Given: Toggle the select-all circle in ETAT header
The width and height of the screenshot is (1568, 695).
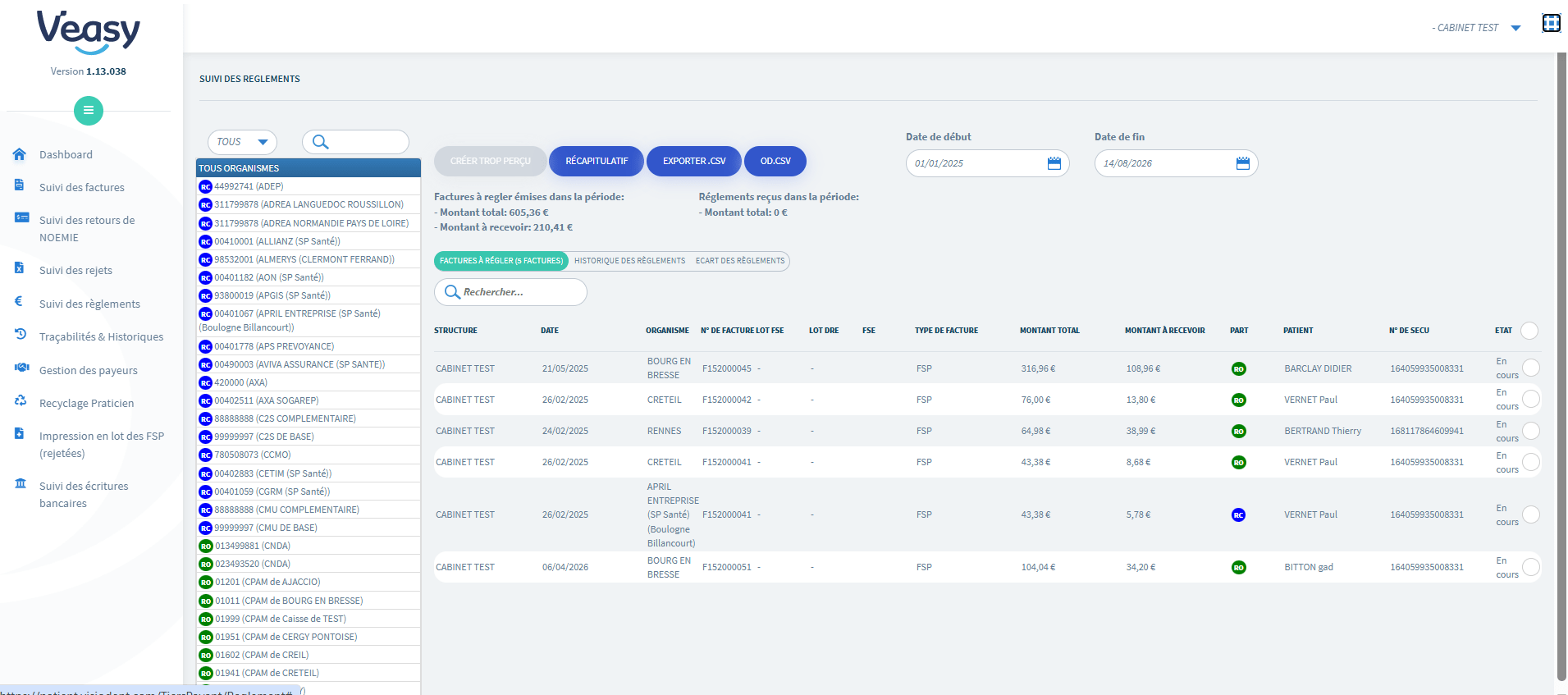Looking at the screenshot, I should [x=1529, y=331].
